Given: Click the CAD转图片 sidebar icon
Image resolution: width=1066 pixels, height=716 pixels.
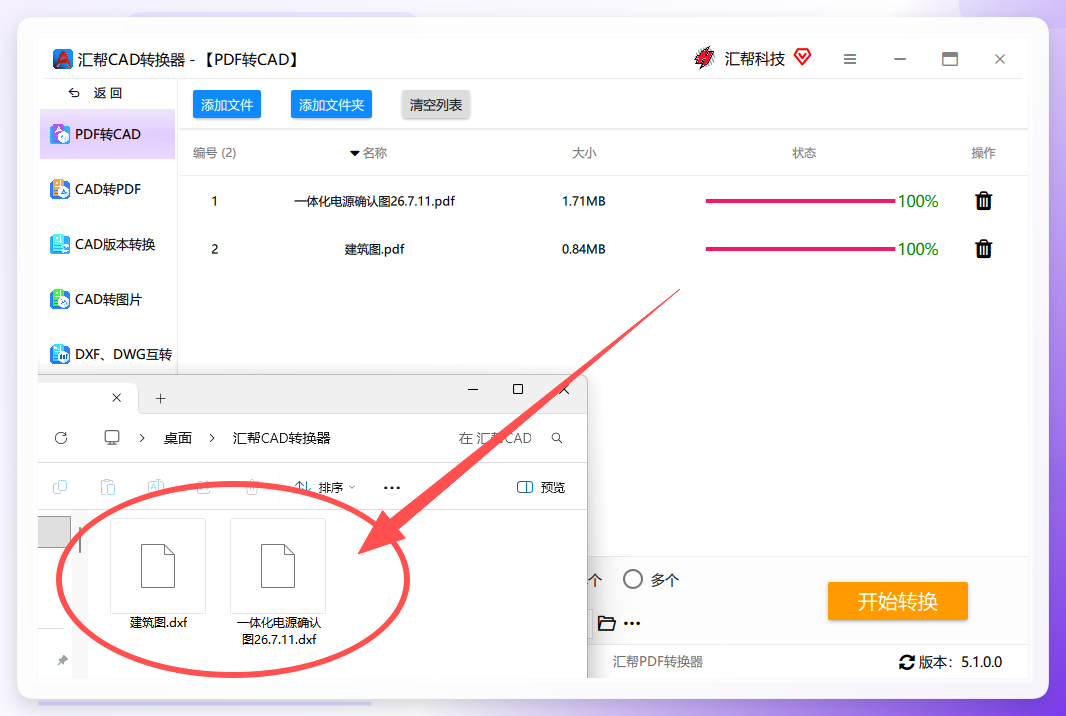Looking at the screenshot, I should 60,299.
